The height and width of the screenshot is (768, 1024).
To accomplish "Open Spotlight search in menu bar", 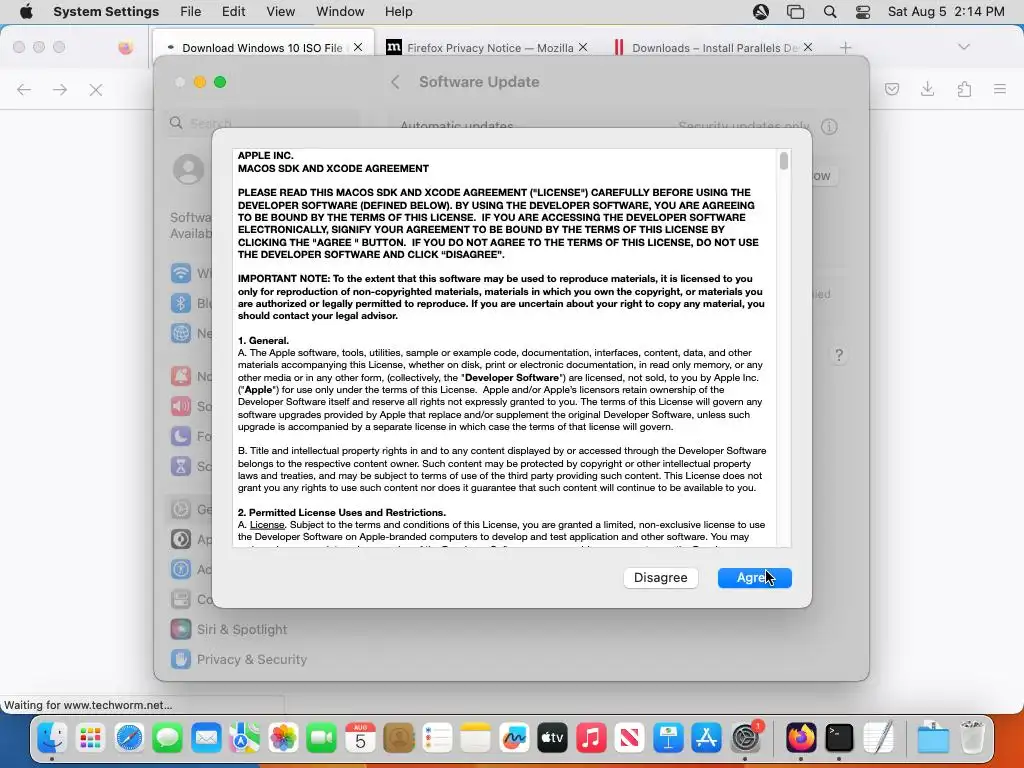I will click(x=830, y=12).
